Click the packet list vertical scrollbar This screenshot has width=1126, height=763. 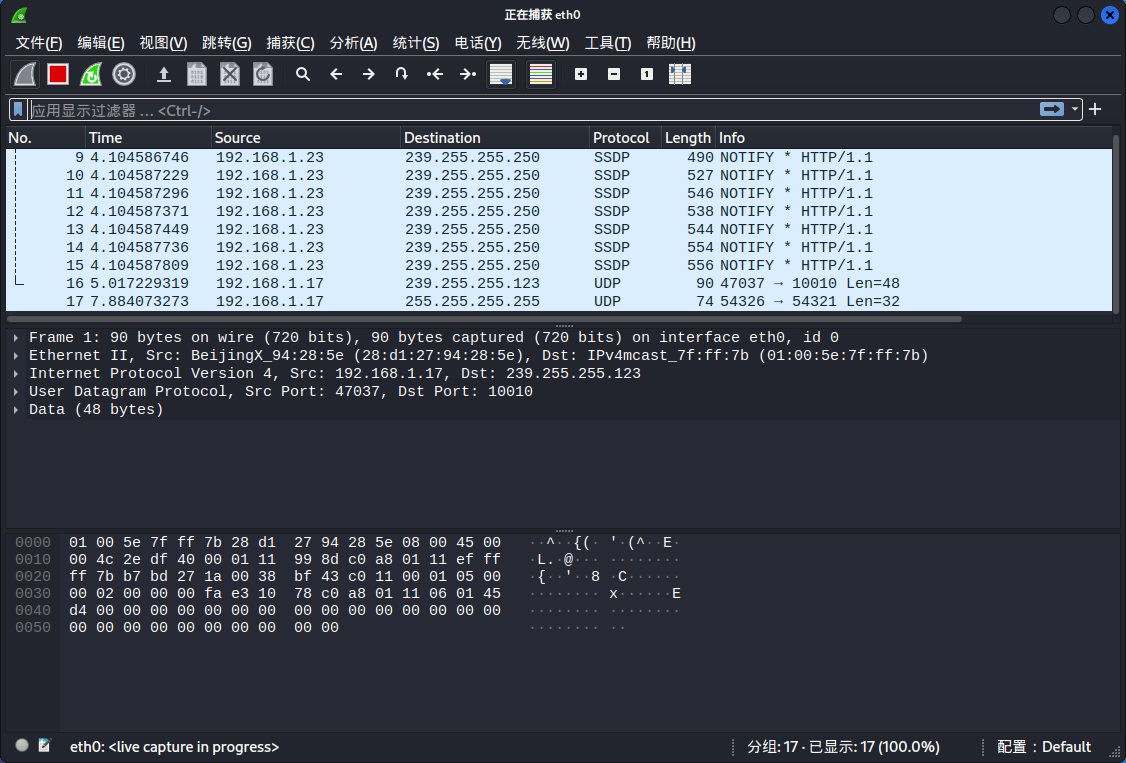(x=1116, y=224)
